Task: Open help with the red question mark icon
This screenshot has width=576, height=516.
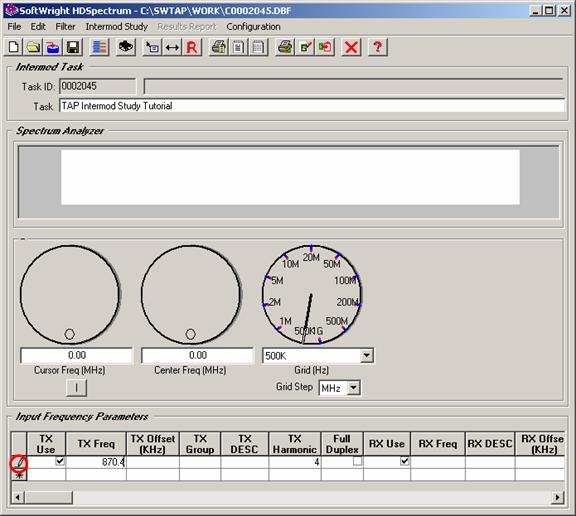Action: point(377,47)
